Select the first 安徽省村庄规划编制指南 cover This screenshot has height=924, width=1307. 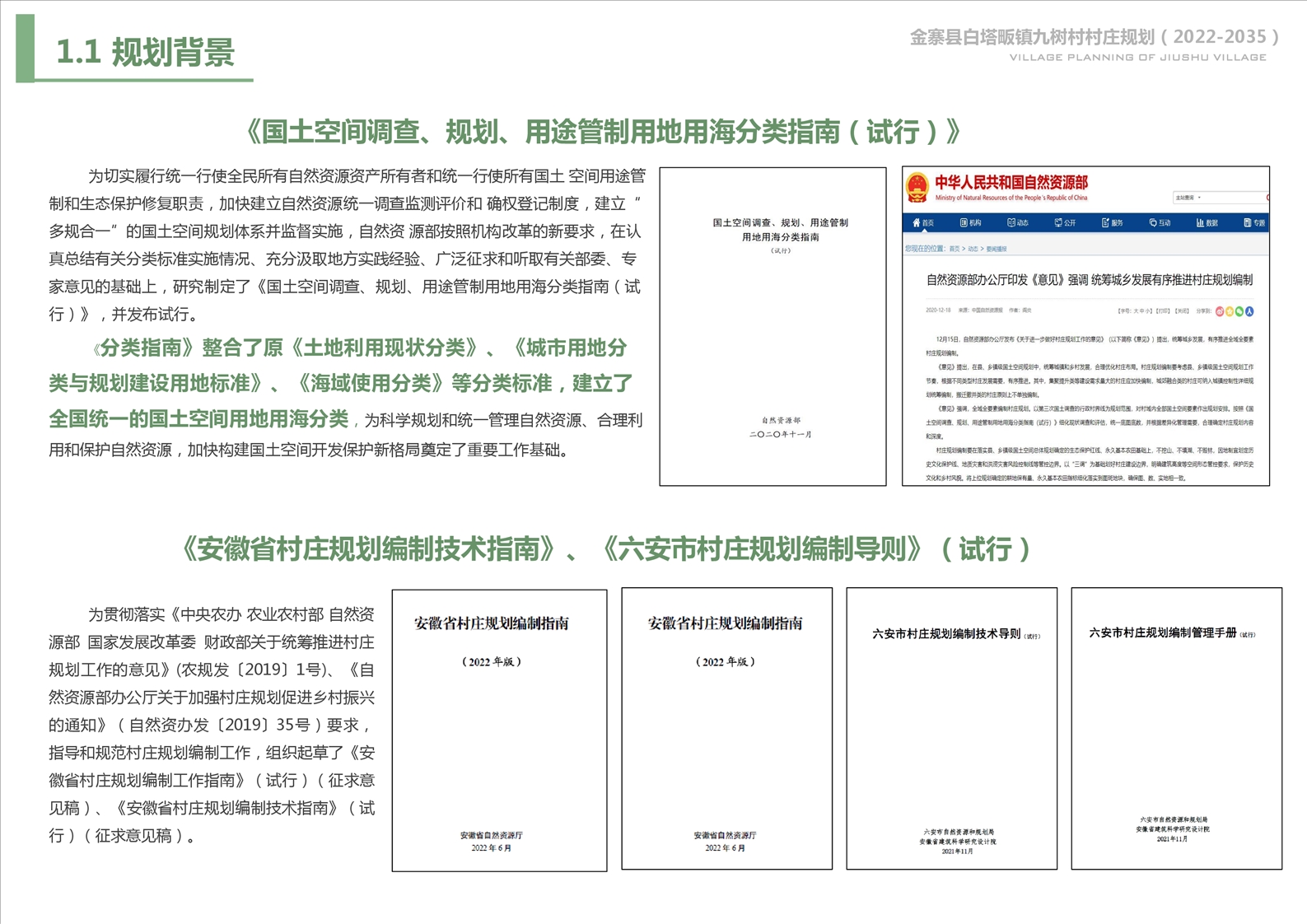pyautogui.click(x=499, y=730)
